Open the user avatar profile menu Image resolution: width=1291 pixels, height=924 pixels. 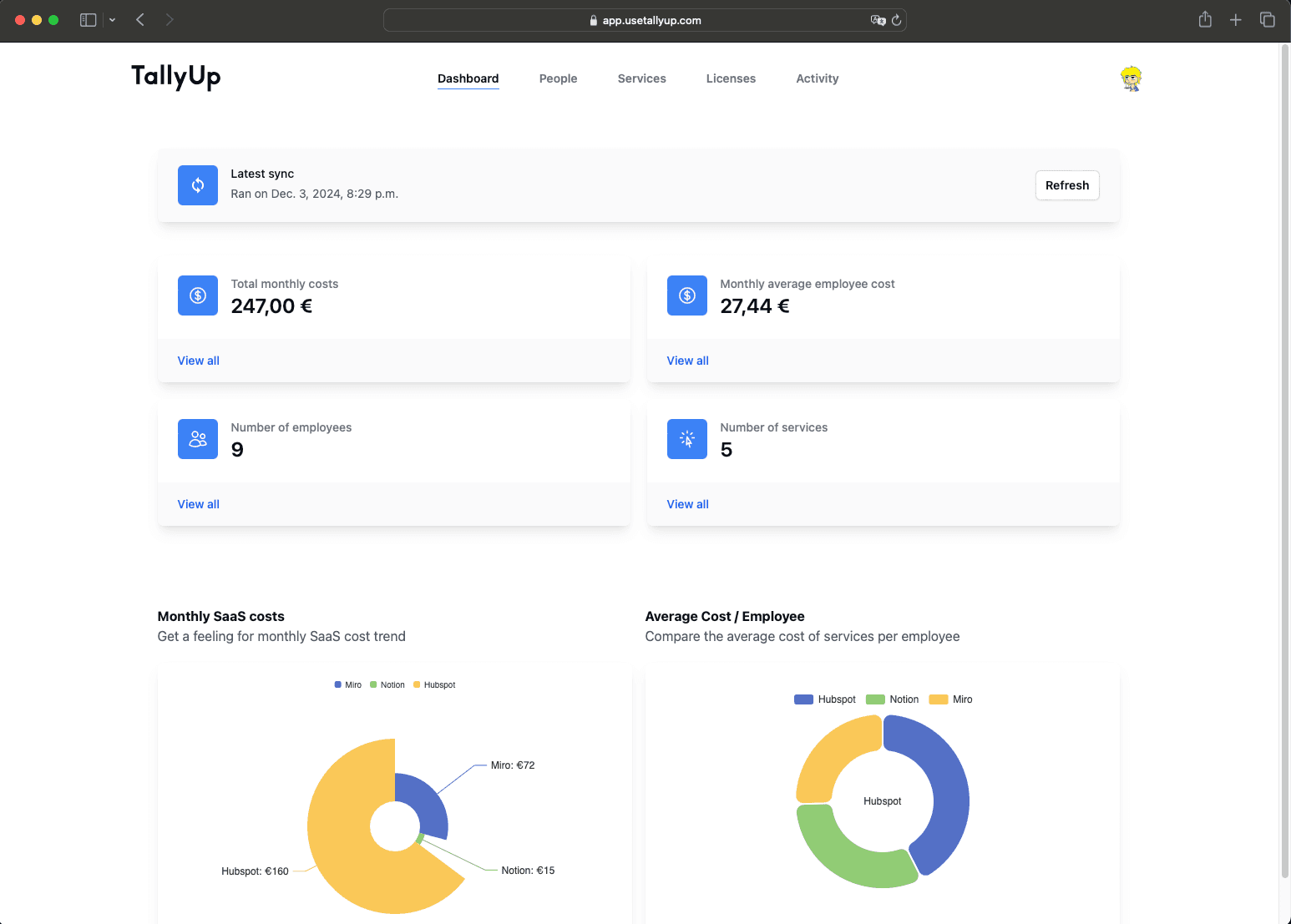coord(1131,78)
